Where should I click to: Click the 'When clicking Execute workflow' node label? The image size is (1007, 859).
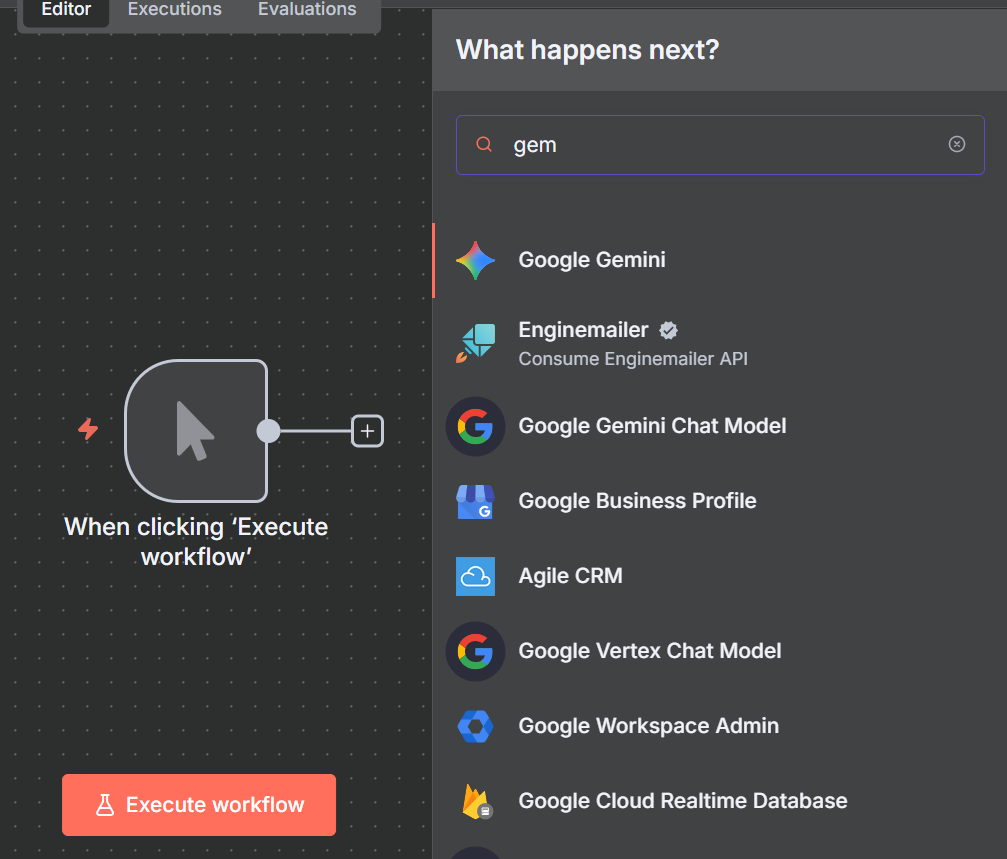pyautogui.click(x=196, y=542)
